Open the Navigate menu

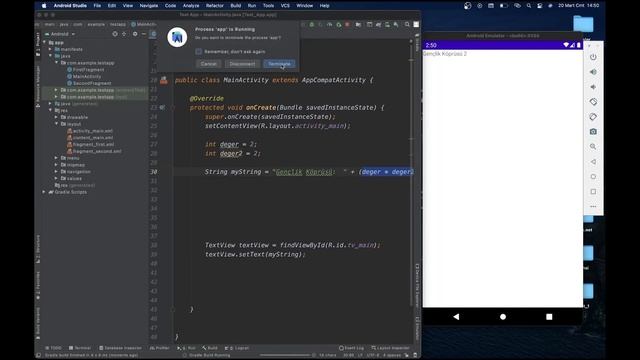pos(149,6)
